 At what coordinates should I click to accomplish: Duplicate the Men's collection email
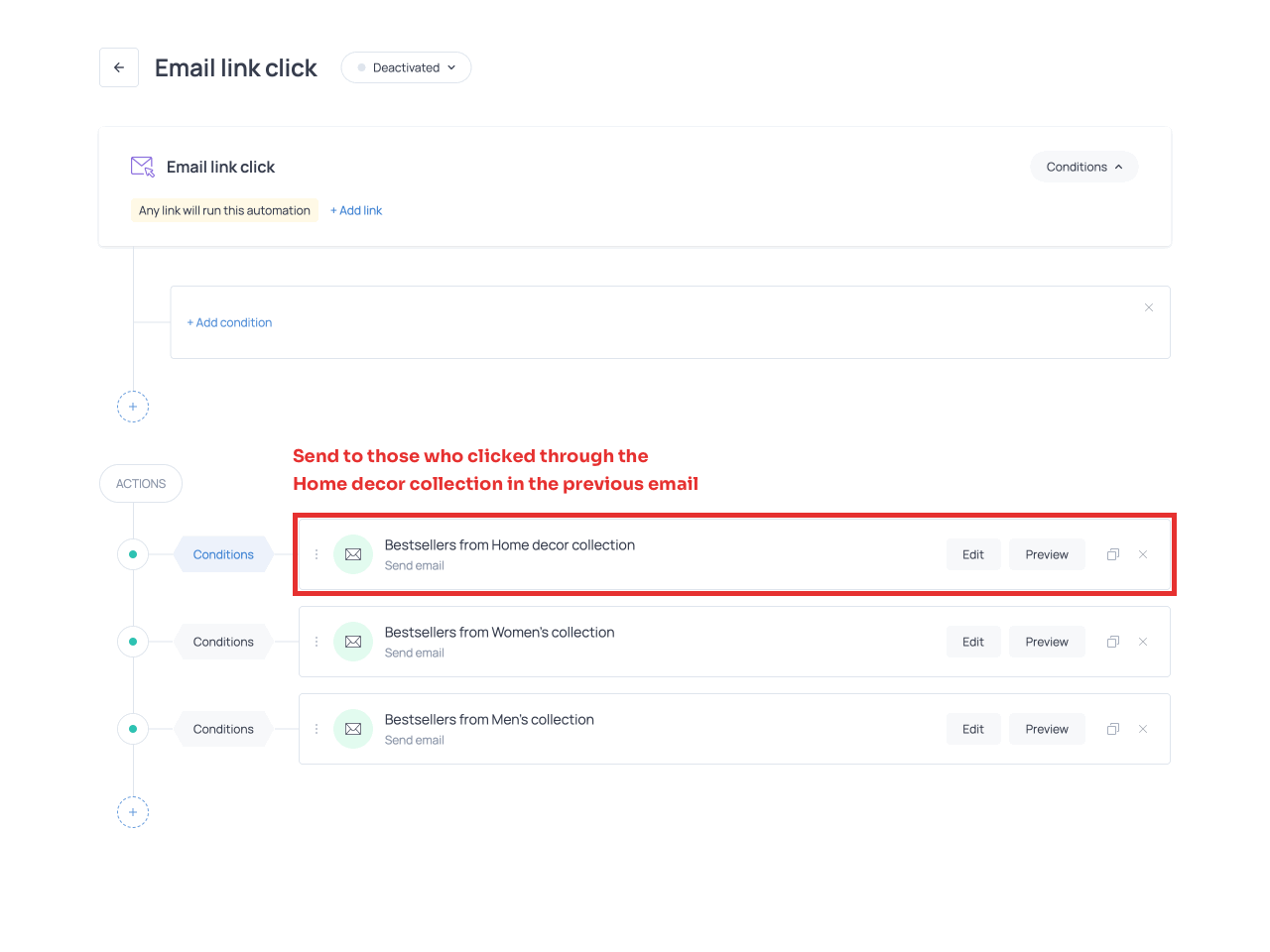click(1113, 729)
